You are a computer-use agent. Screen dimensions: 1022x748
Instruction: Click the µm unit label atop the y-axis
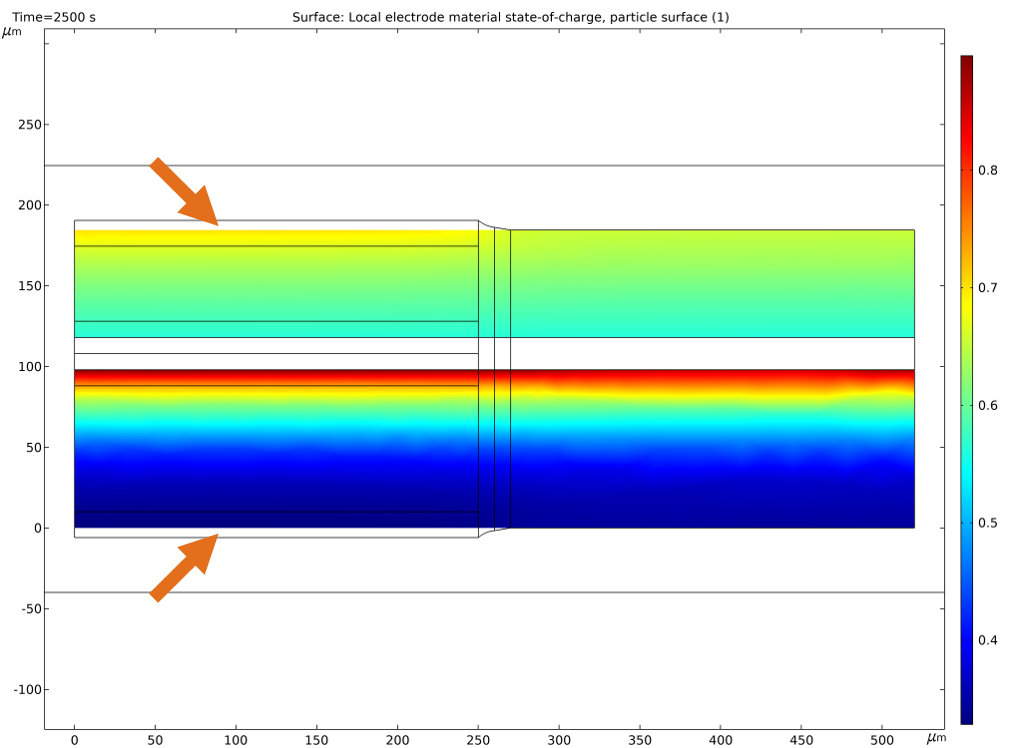coord(11,32)
